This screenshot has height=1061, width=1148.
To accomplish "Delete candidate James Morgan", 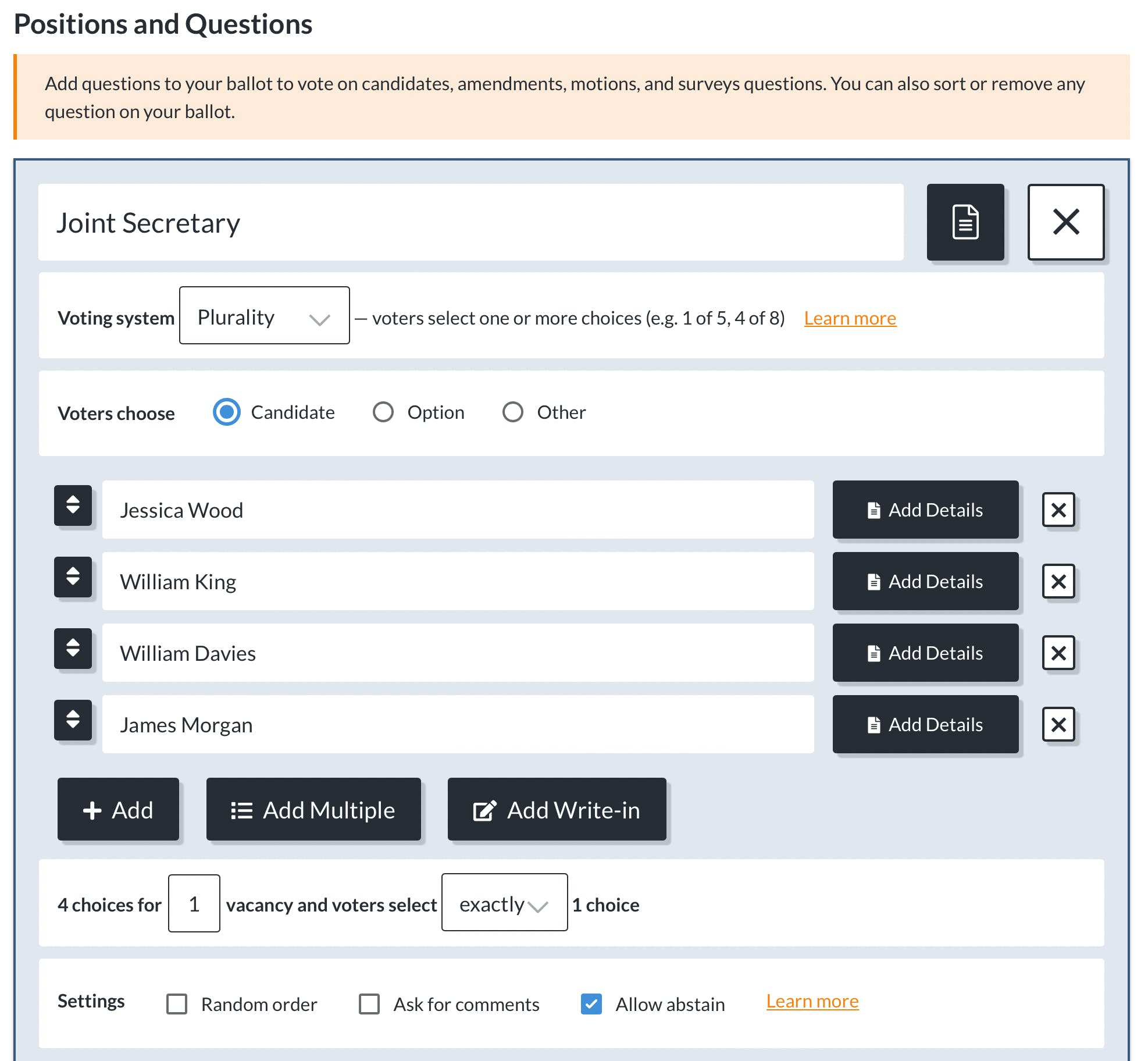I will 1058,724.
